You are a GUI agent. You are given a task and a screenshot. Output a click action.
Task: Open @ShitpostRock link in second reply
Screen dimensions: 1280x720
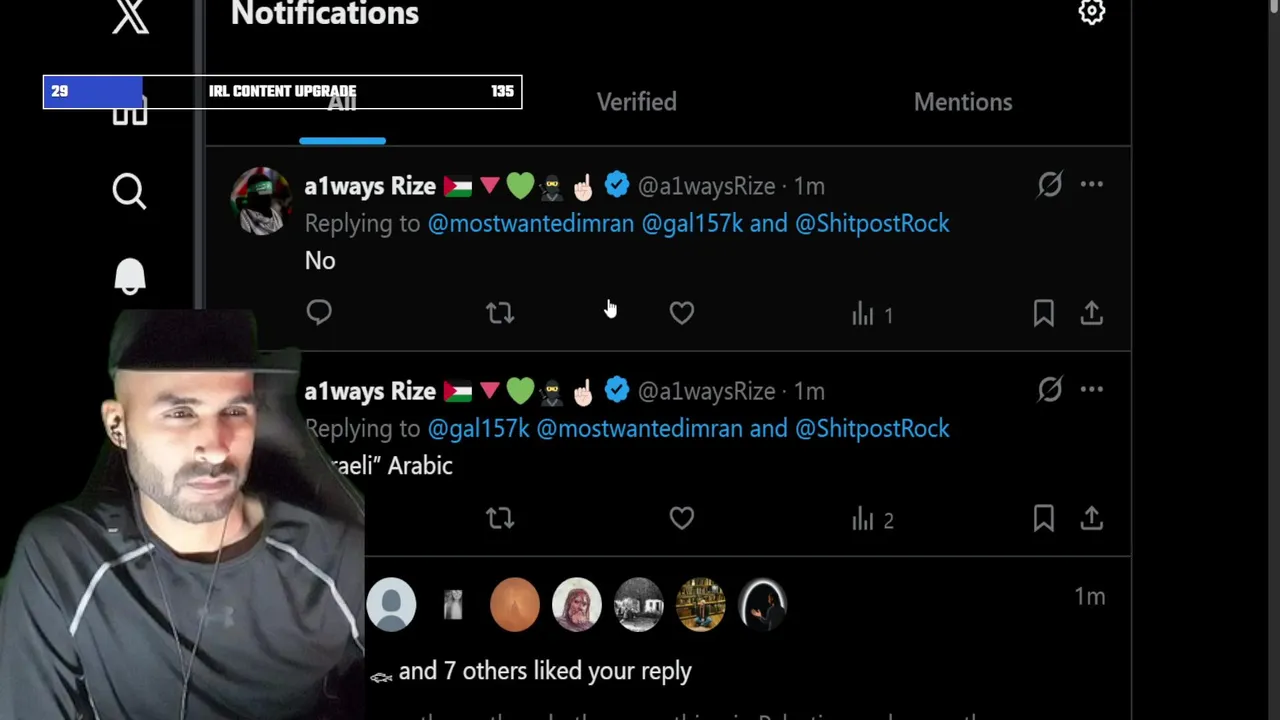pos(872,428)
